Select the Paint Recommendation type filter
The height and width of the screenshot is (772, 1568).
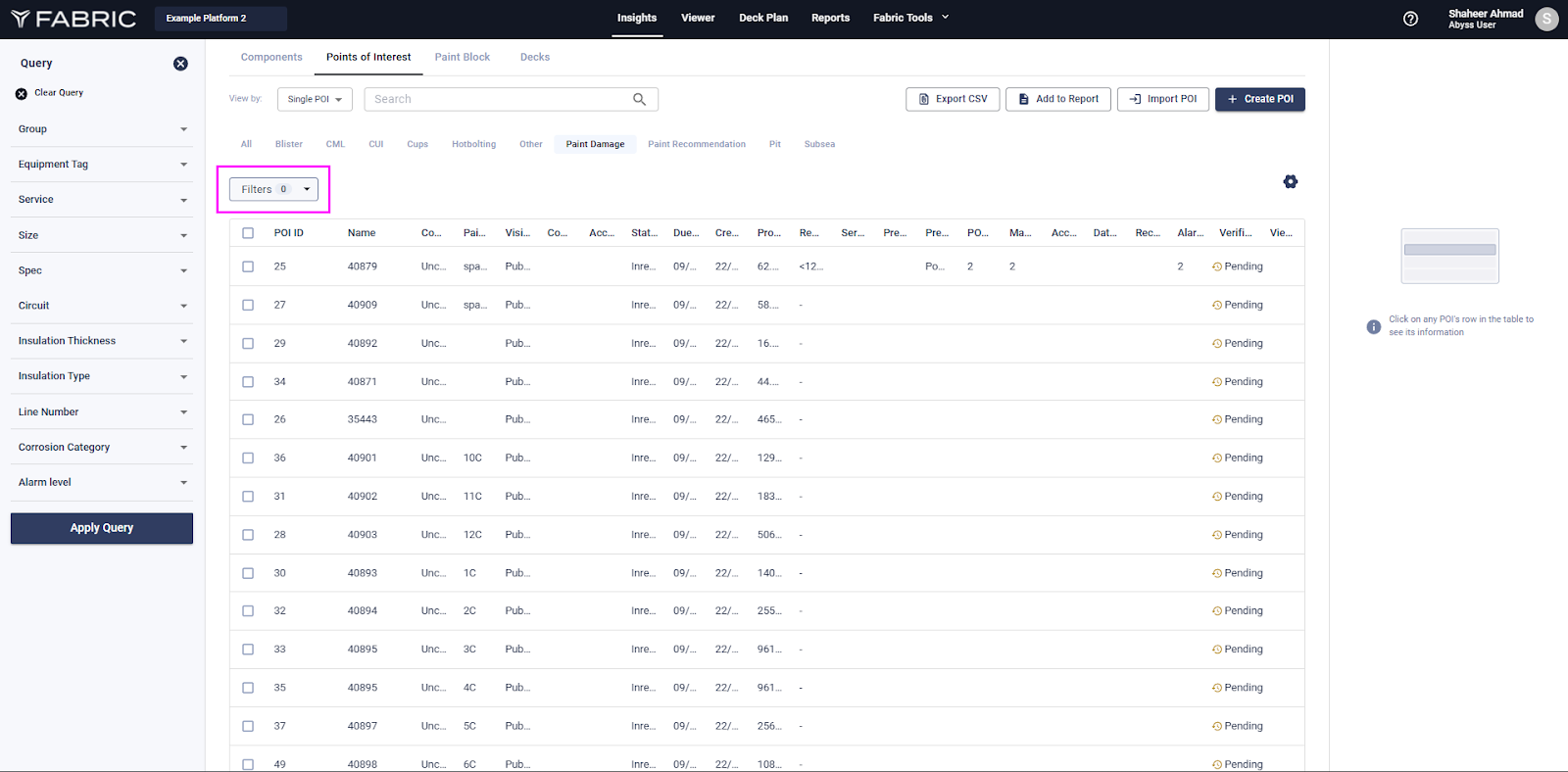click(x=697, y=144)
